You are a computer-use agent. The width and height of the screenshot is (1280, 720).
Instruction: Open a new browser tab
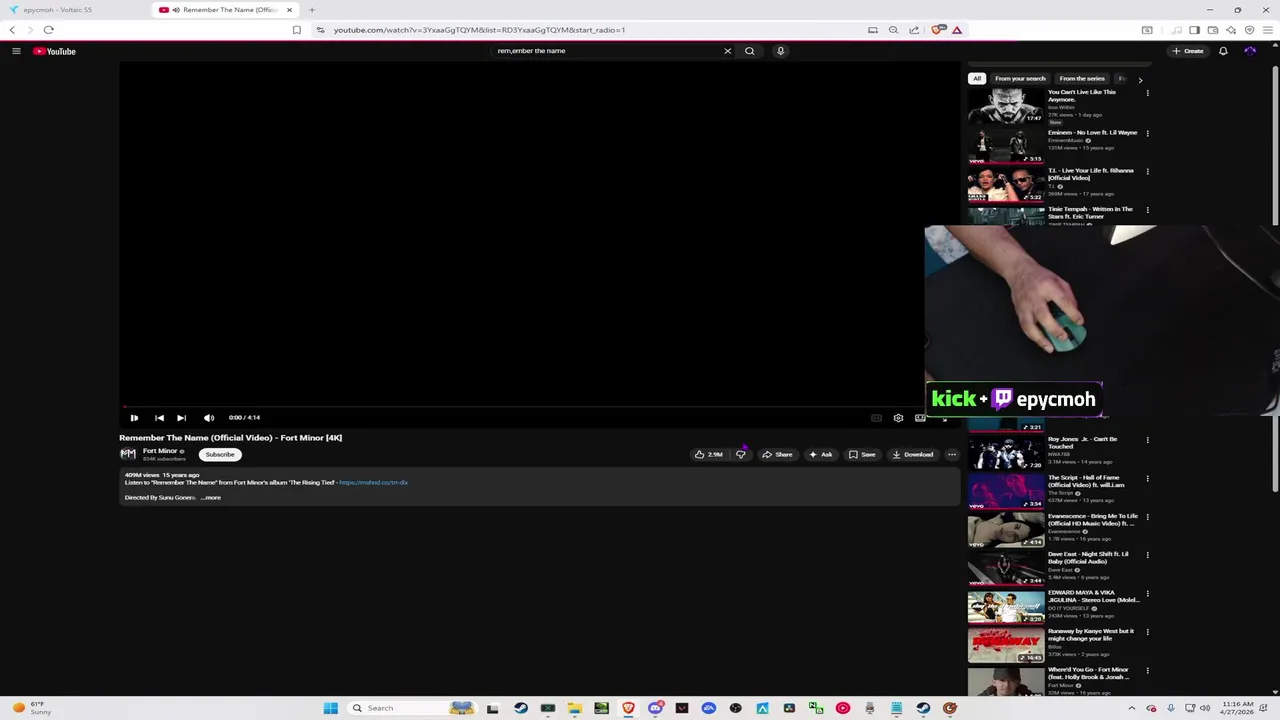point(312,10)
